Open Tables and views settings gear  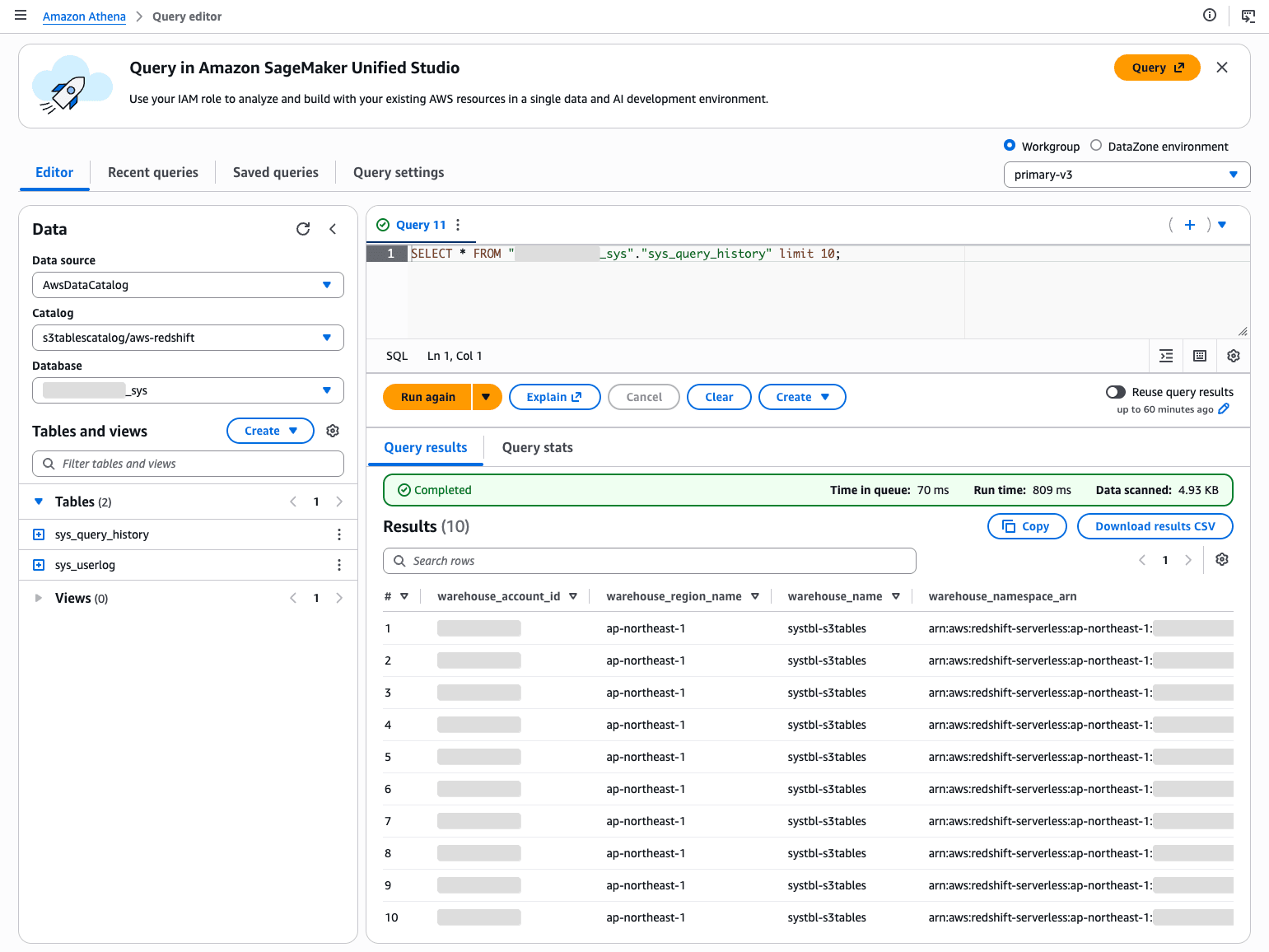click(333, 431)
